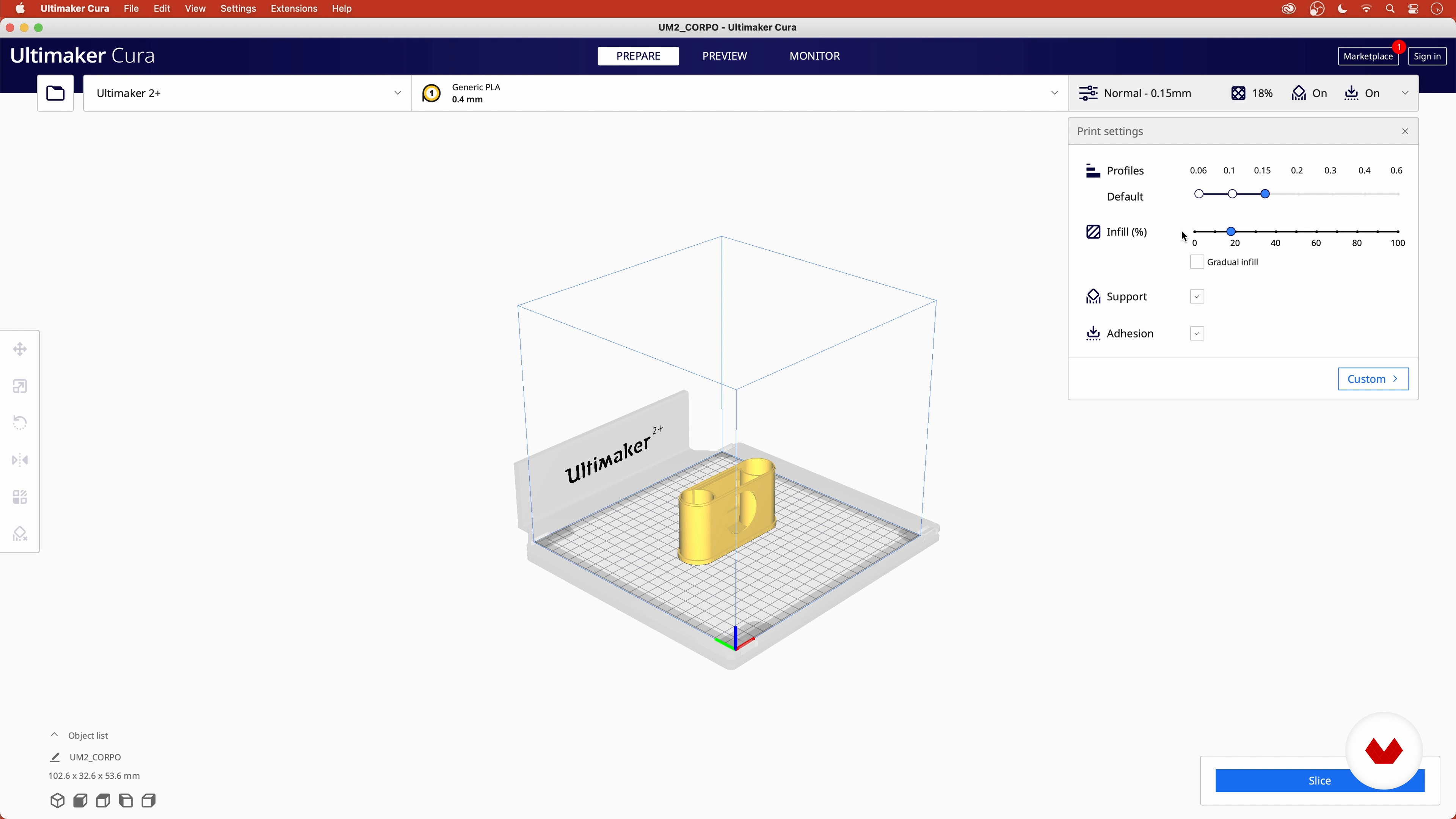Viewport: 1456px width, 819px height.
Task: Toggle the Adhesion checkbox
Action: pos(1197,334)
